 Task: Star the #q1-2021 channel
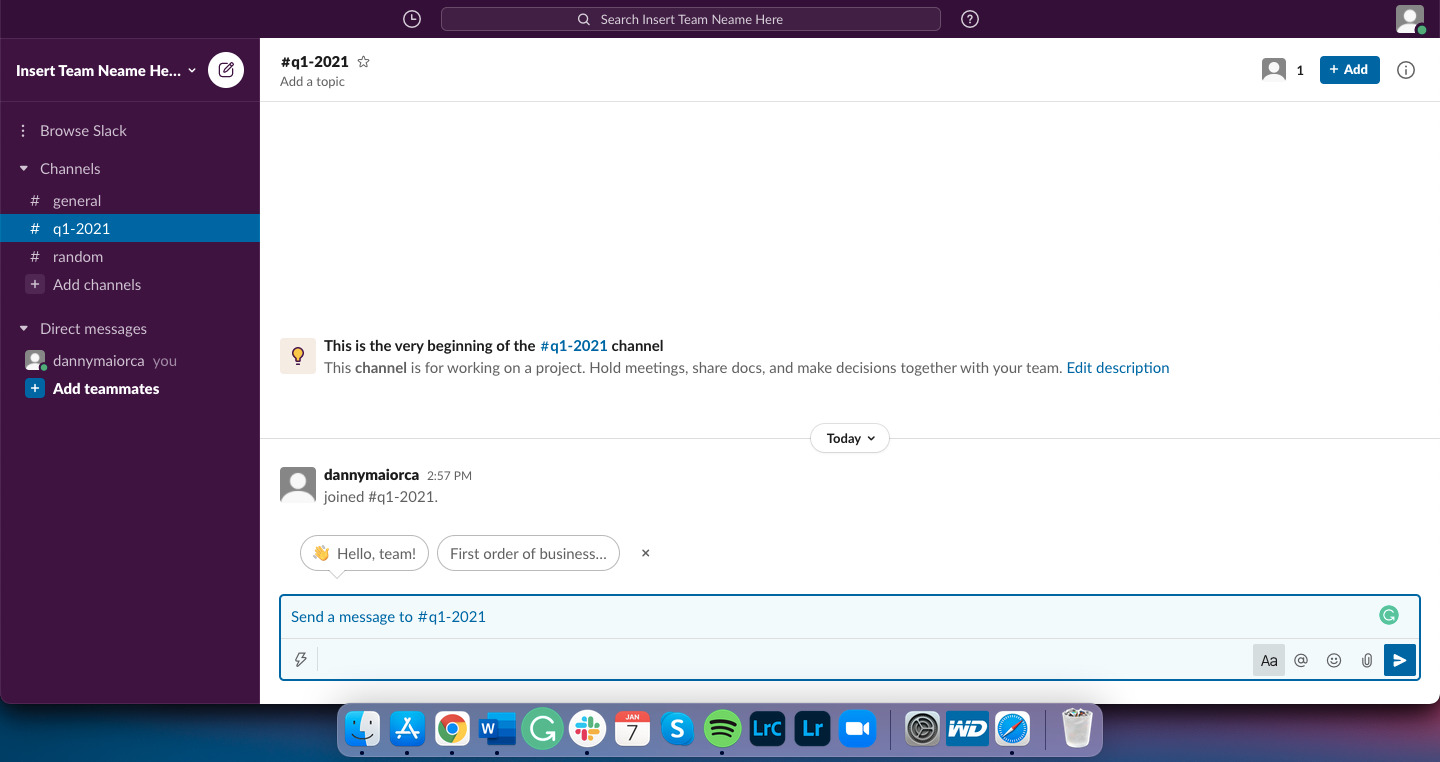(364, 62)
